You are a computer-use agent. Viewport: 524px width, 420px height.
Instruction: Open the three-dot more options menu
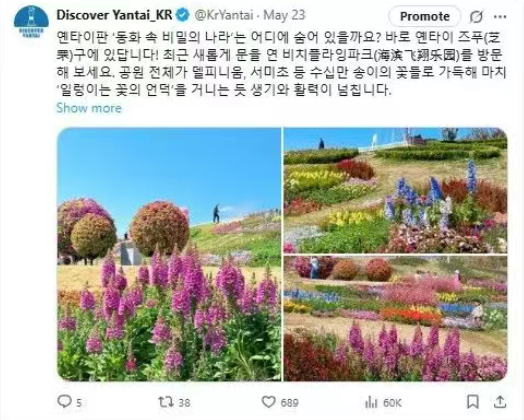(500, 16)
